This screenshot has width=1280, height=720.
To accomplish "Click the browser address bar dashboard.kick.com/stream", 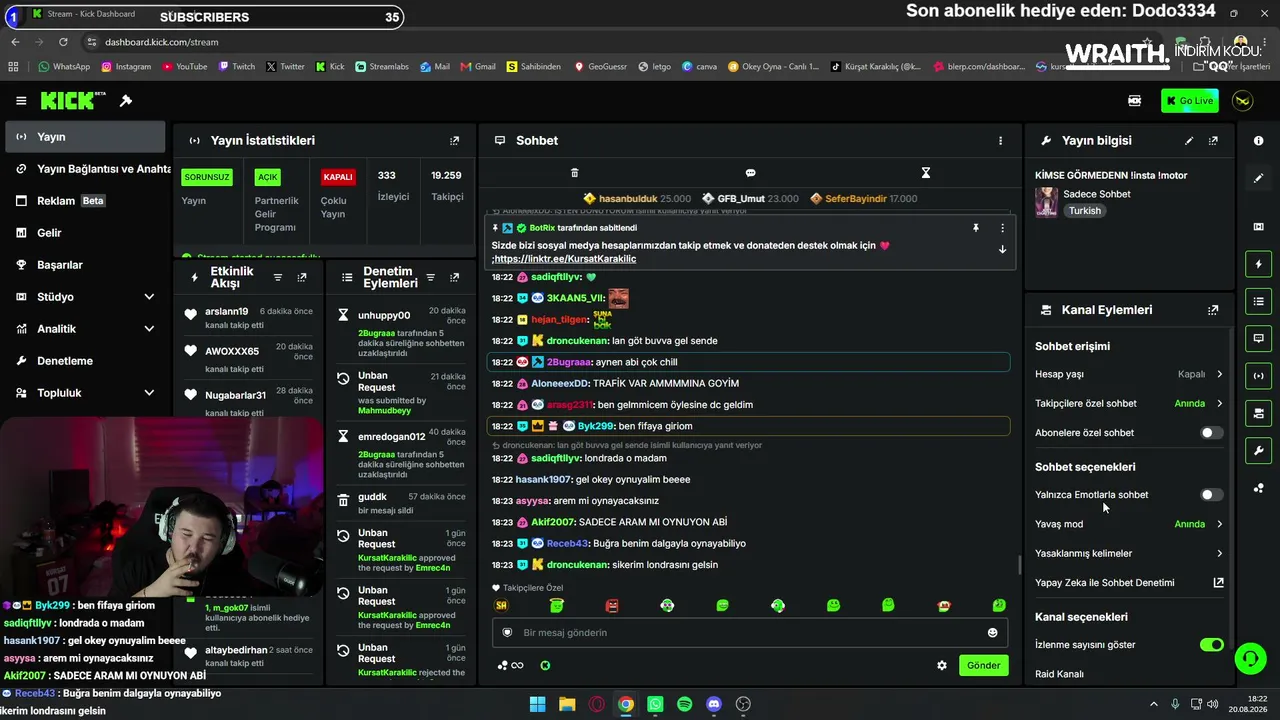I will coord(161,42).
